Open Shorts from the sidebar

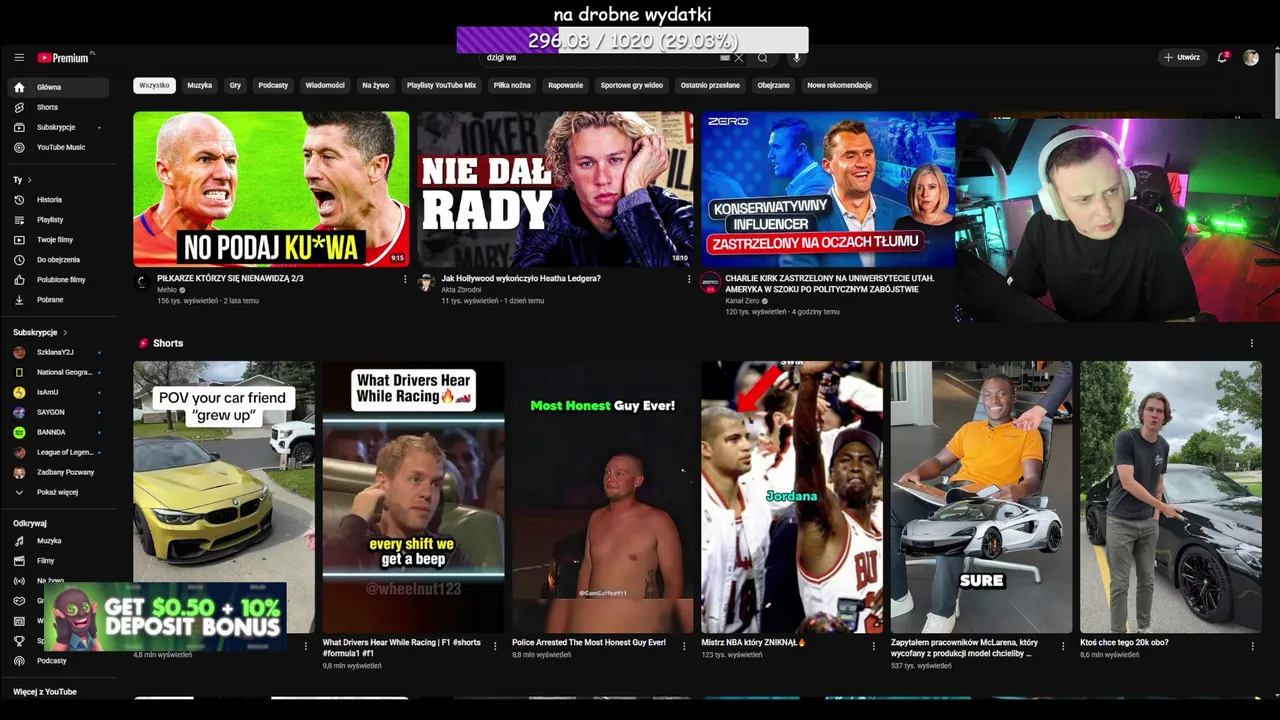coord(58,107)
